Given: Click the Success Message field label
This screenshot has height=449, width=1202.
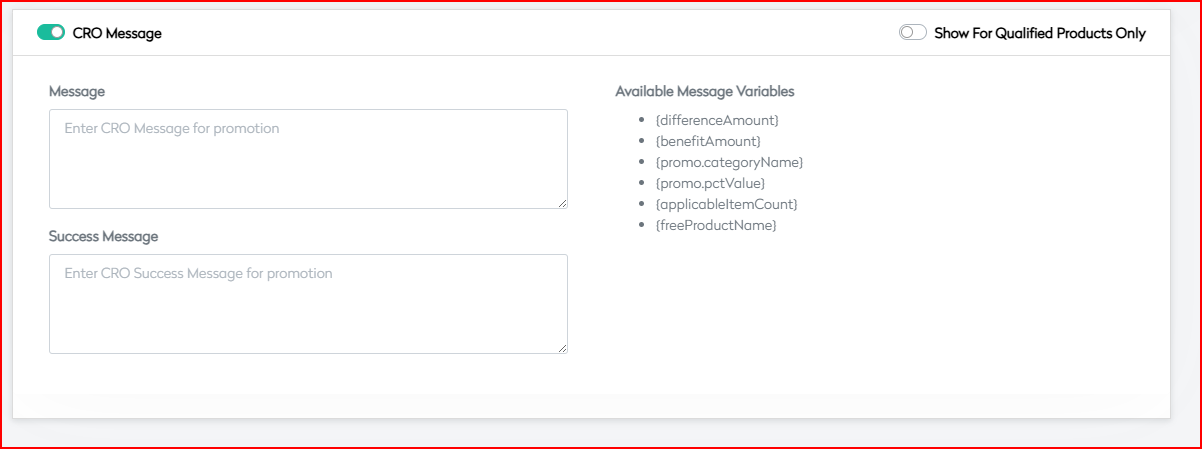Looking at the screenshot, I should tap(103, 236).
